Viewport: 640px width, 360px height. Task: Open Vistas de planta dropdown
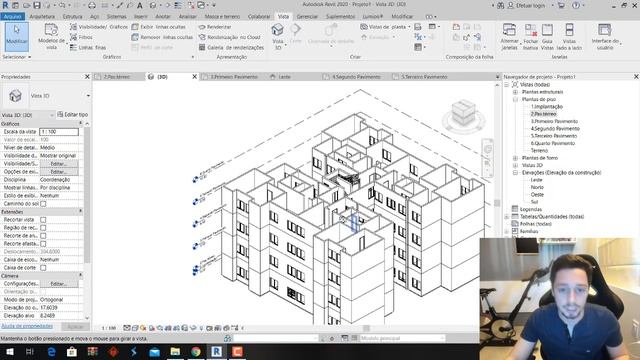(385, 27)
